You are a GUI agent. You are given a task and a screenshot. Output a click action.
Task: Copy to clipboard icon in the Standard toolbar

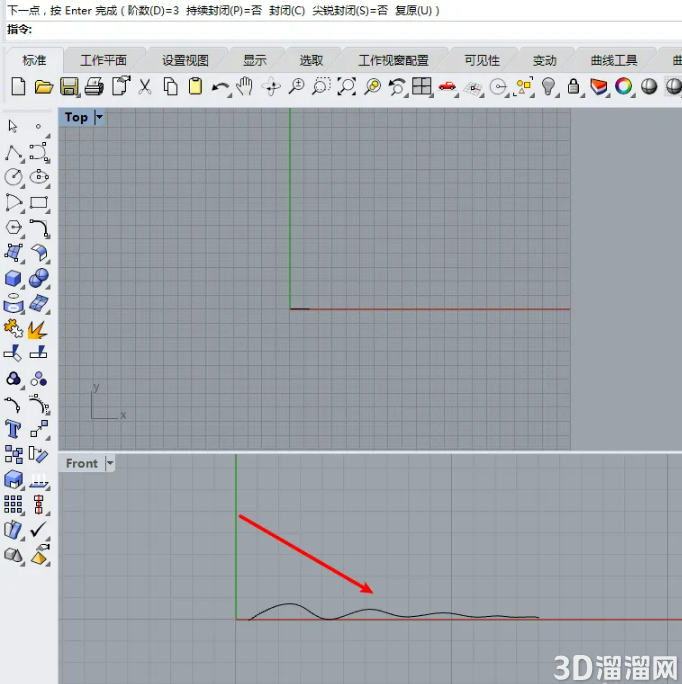coord(170,86)
